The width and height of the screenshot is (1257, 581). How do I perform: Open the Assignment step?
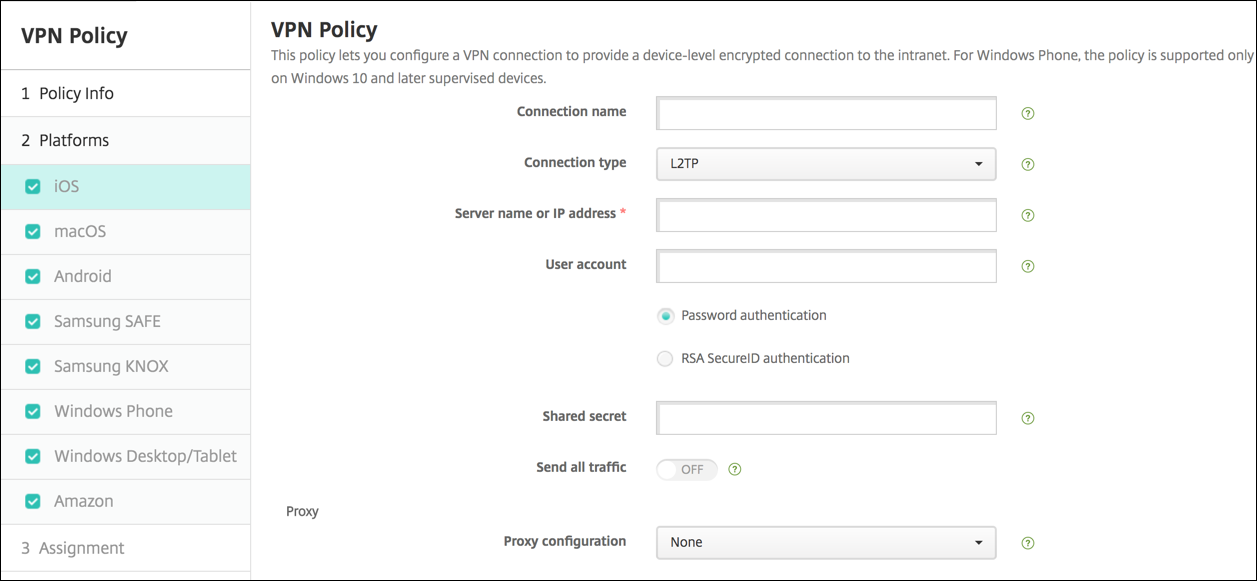pos(81,548)
